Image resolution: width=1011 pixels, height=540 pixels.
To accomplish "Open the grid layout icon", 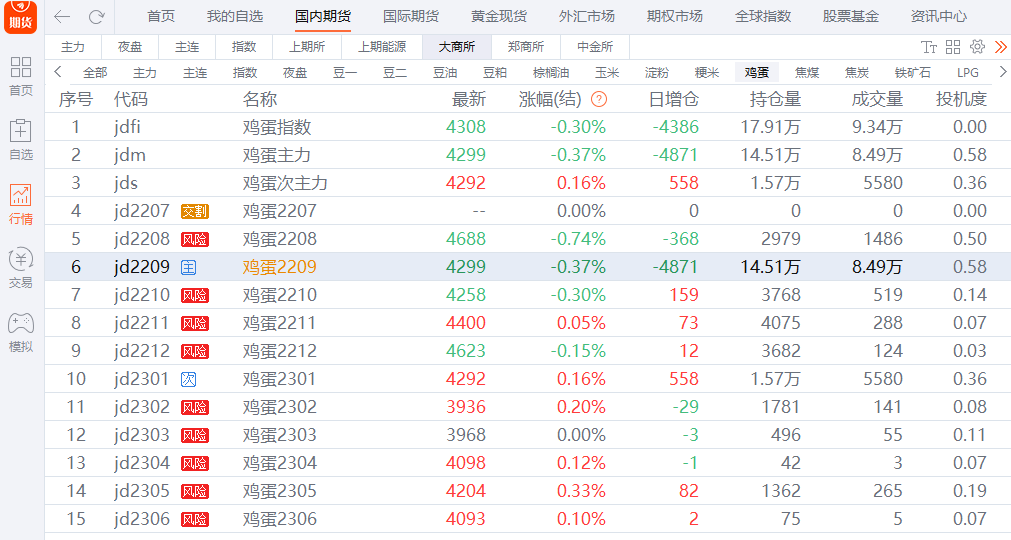I will coord(953,47).
